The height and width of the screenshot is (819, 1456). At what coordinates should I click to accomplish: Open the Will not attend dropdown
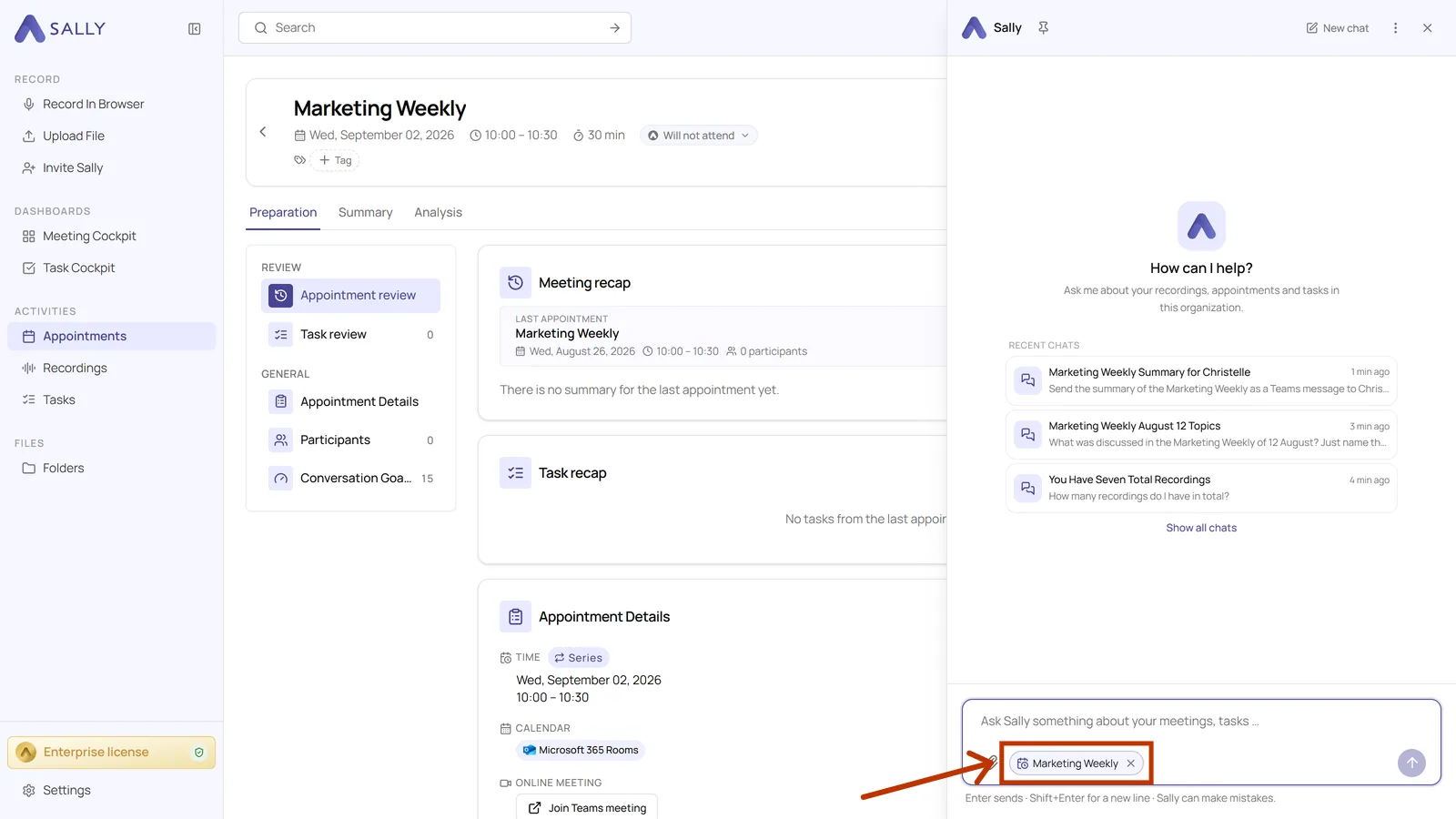click(x=699, y=136)
